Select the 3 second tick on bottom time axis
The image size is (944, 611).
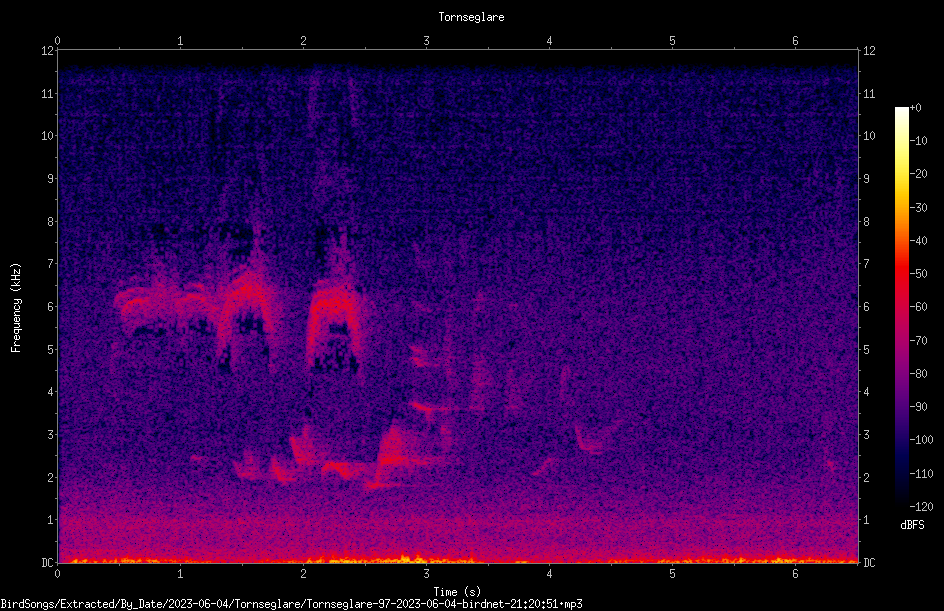tap(426, 574)
